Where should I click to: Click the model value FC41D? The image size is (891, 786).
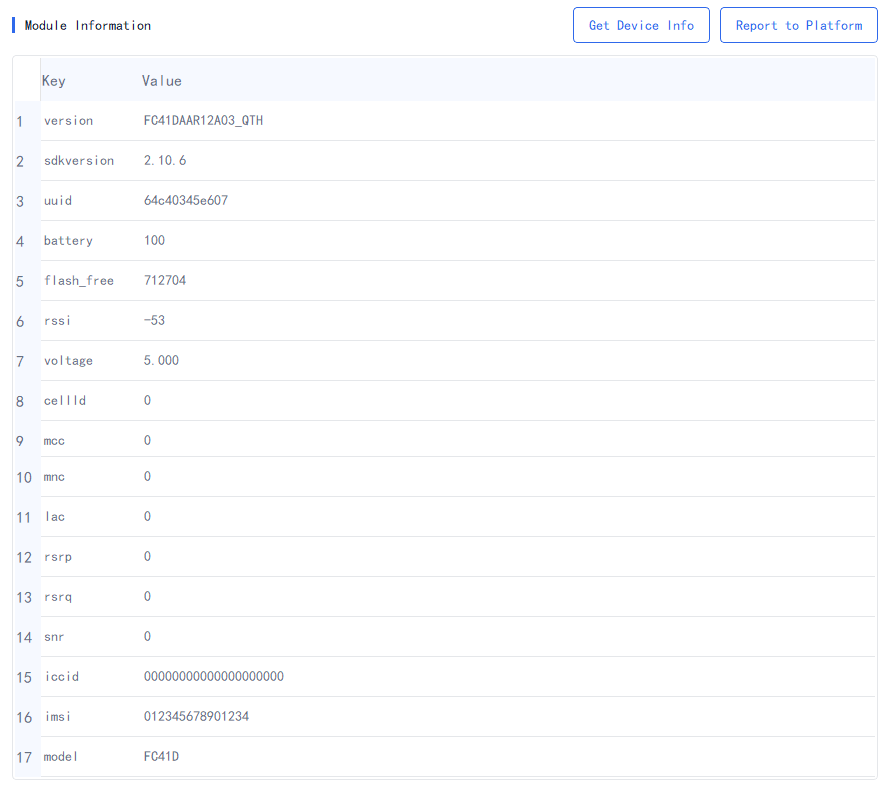pyautogui.click(x=161, y=756)
